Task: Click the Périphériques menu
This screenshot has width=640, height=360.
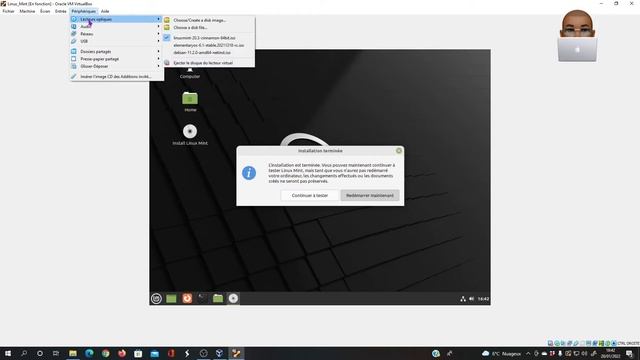Action: 83,11
